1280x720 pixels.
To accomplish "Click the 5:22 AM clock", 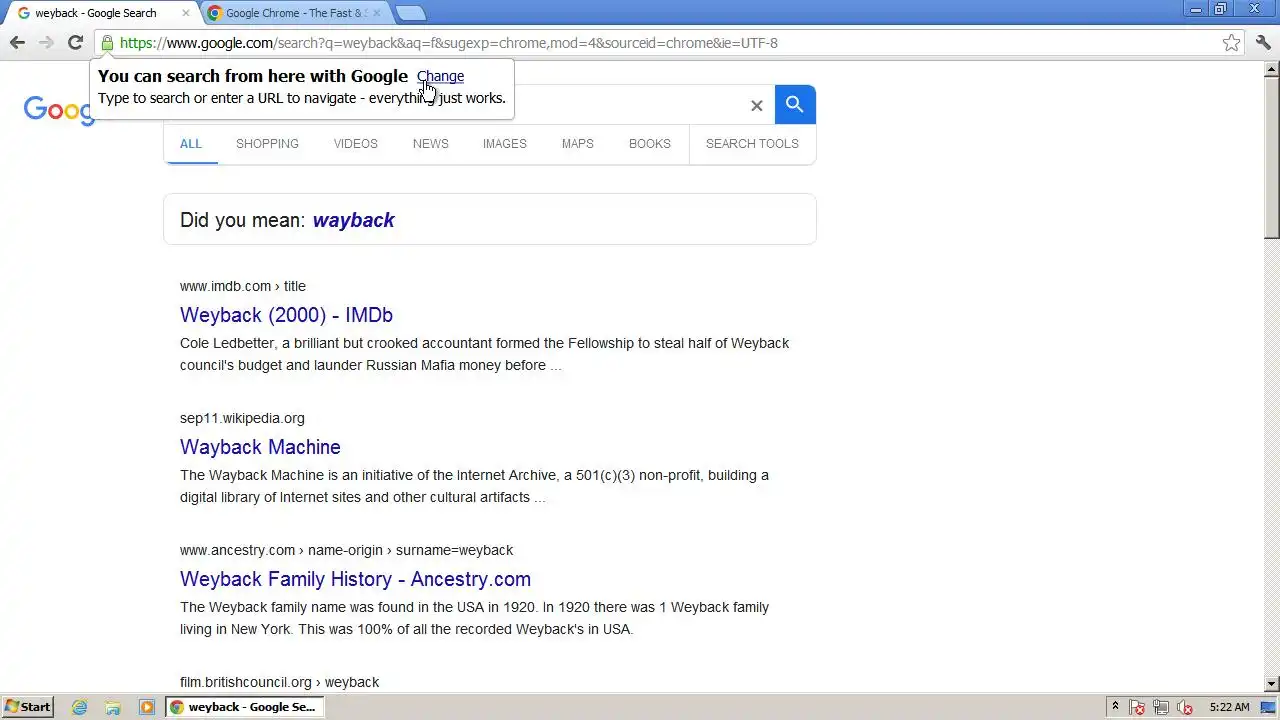I will (x=1229, y=707).
